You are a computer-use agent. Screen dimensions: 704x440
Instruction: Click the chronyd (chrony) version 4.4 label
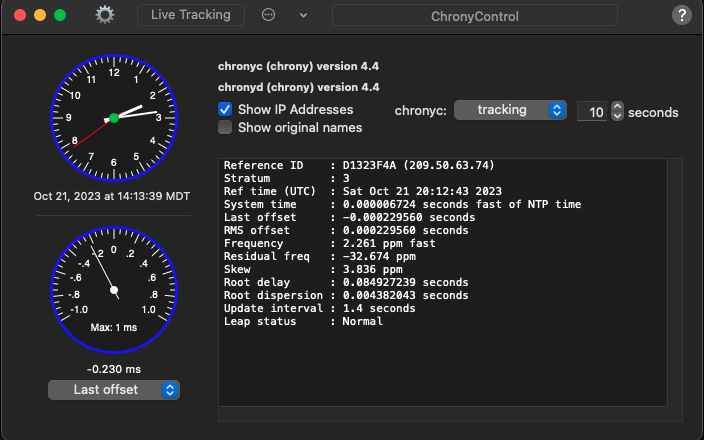pos(299,87)
